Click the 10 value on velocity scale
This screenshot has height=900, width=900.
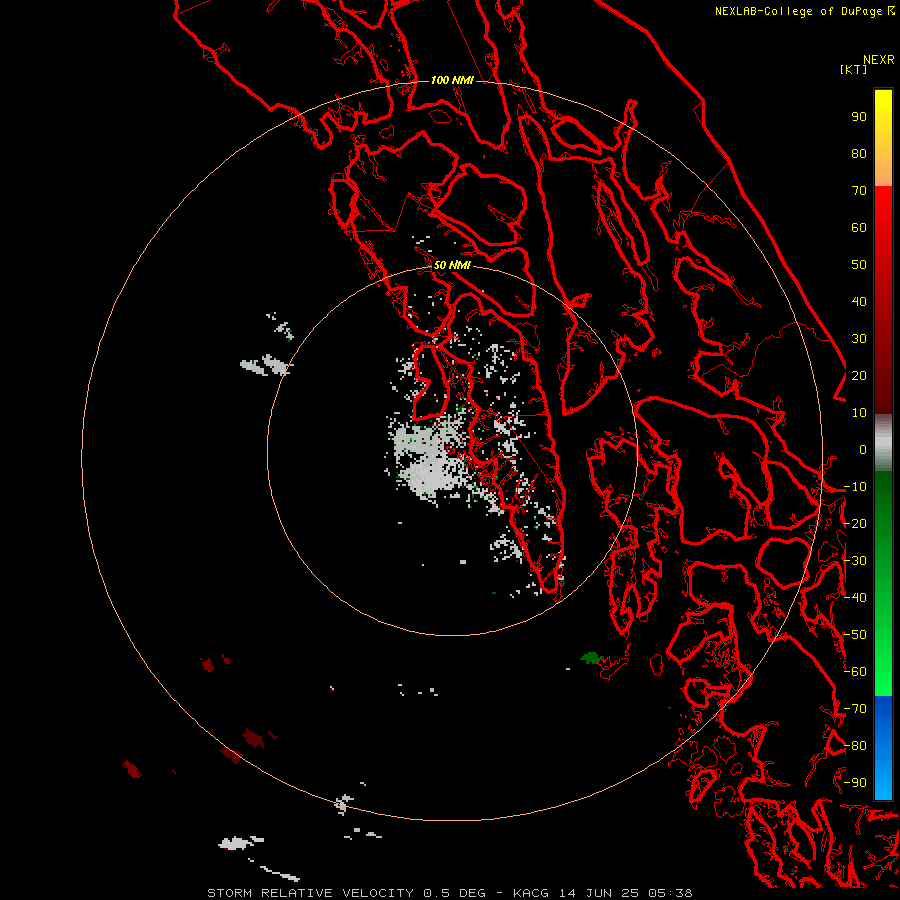pyautogui.click(x=859, y=413)
